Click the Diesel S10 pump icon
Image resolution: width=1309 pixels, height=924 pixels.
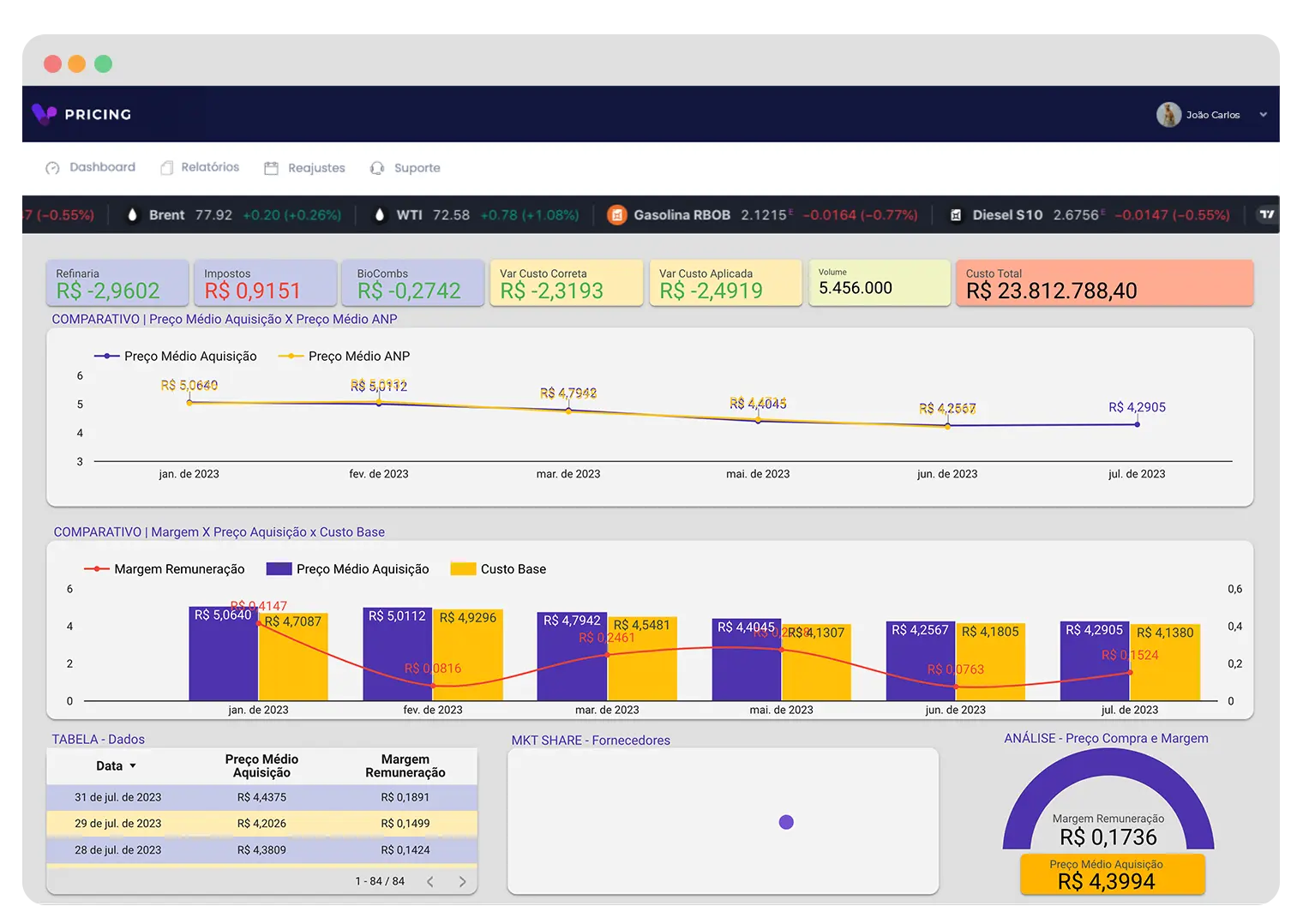[x=956, y=215]
